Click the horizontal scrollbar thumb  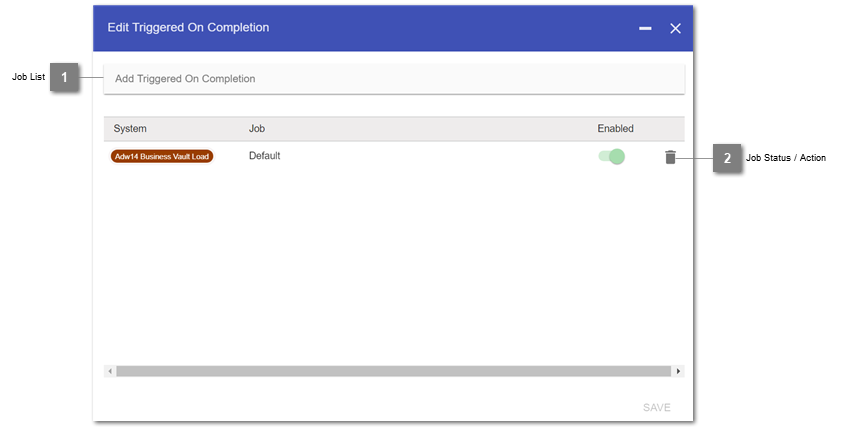393,371
